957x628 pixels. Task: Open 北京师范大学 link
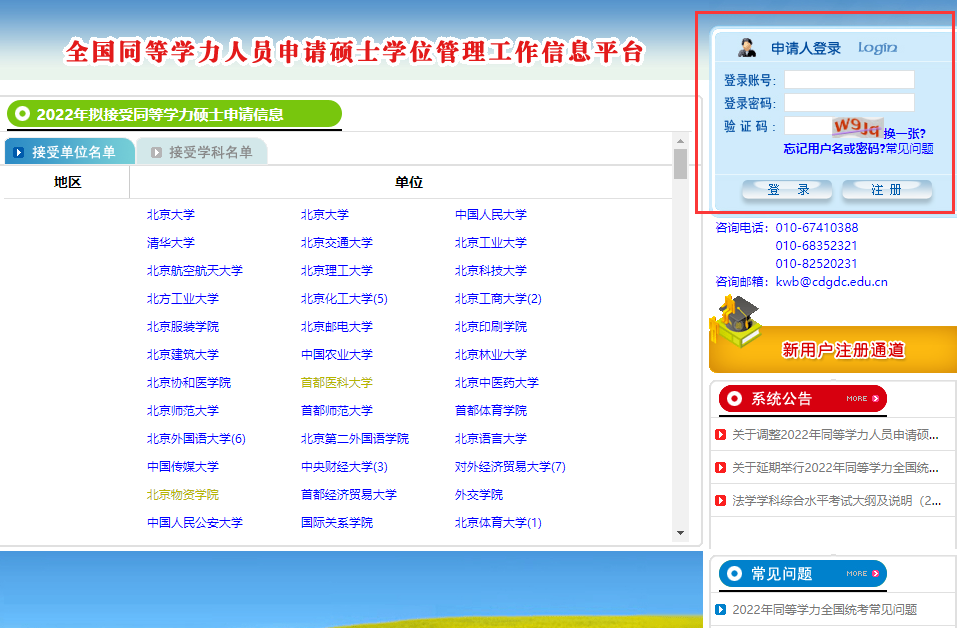182,411
